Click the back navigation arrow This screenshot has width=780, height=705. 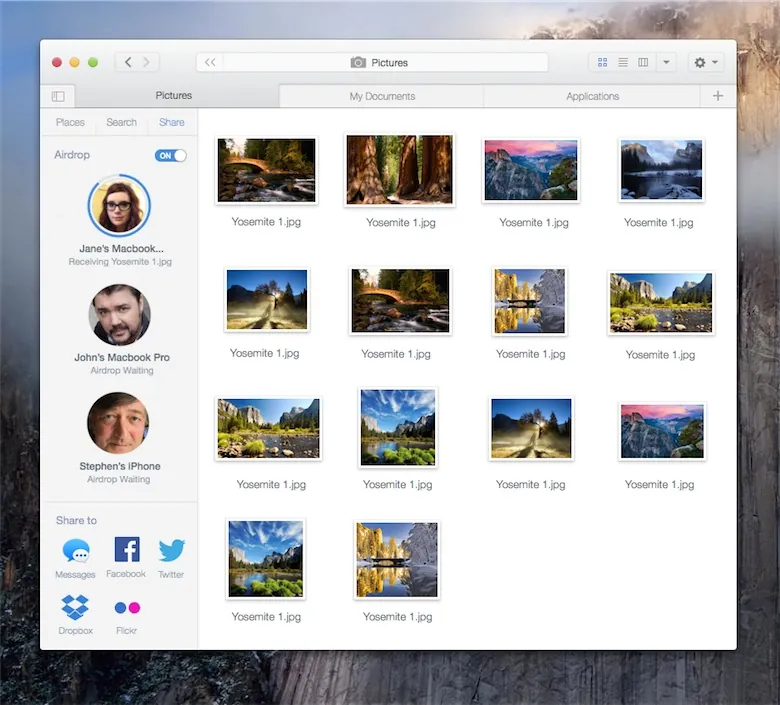[128, 62]
